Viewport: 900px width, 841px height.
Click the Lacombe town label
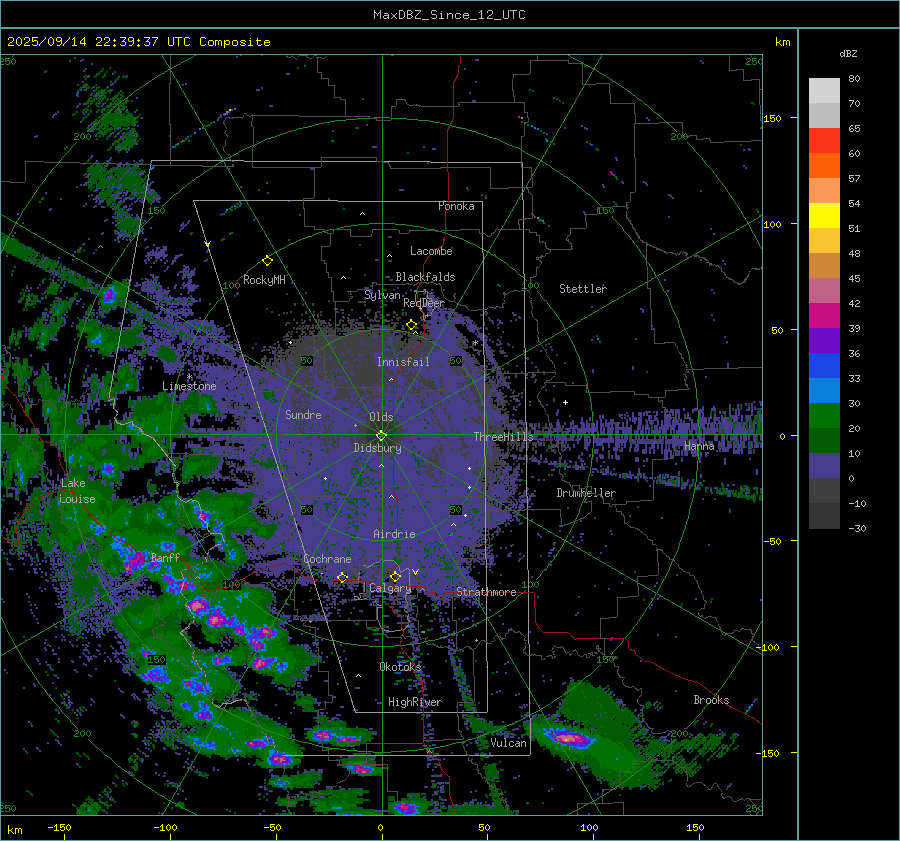pyautogui.click(x=431, y=251)
